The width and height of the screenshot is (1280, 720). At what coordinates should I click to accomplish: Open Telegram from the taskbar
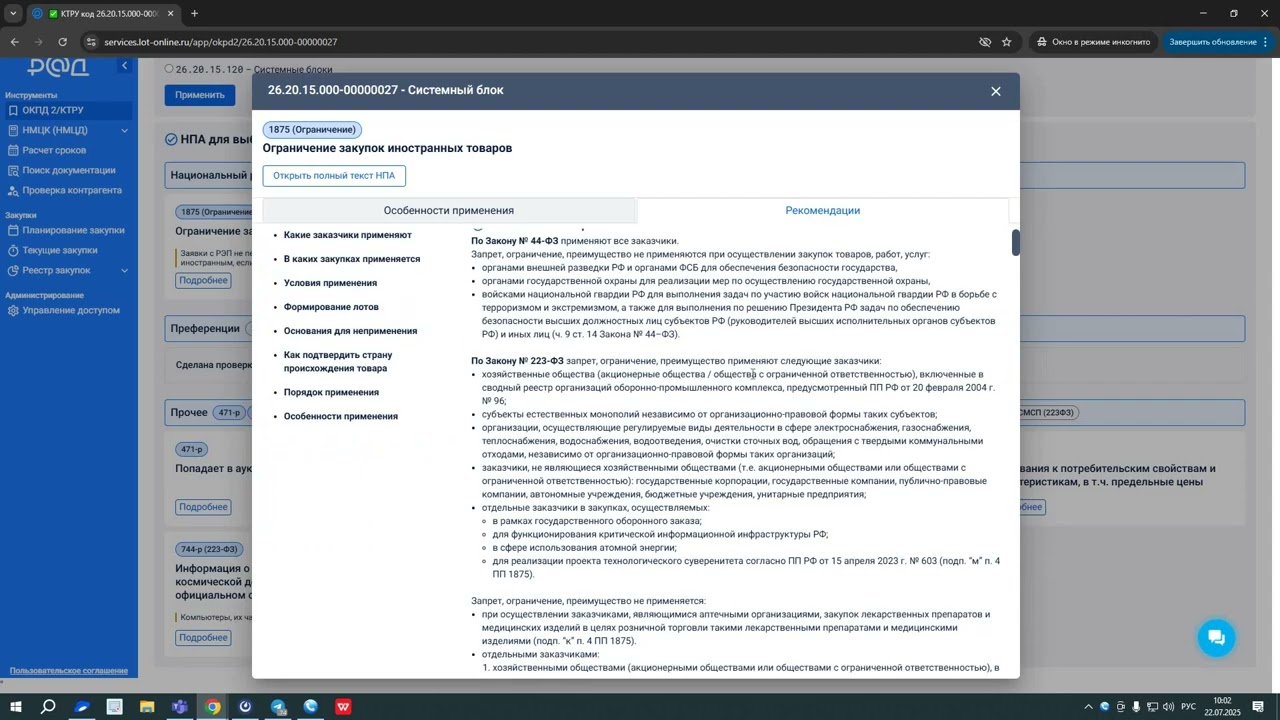click(278, 707)
